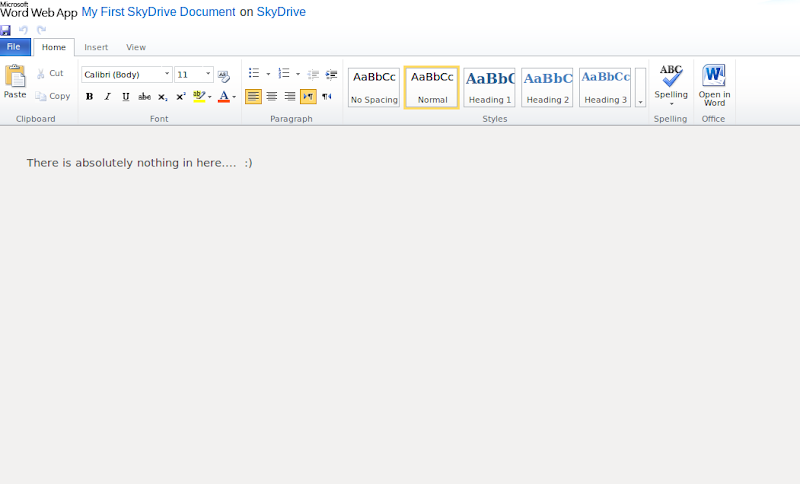Apply the Normal style
The width and height of the screenshot is (800, 484).
coord(432,87)
